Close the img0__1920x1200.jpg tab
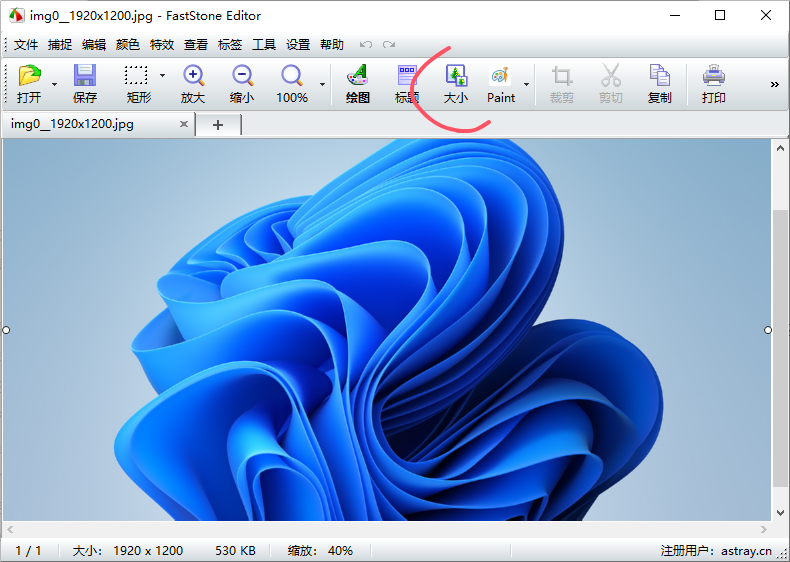The image size is (790, 562). [184, 124]
